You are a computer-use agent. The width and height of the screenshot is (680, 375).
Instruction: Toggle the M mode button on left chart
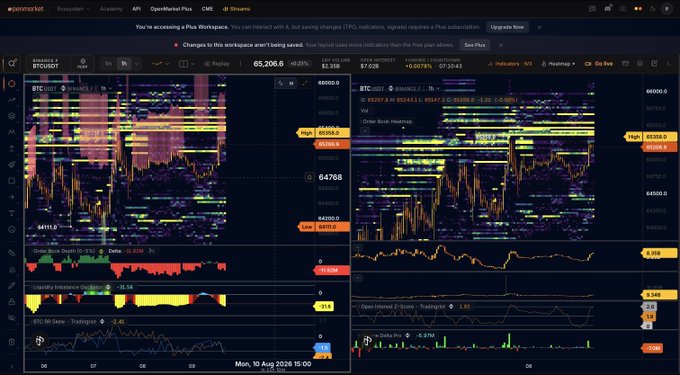coord(291,83)
